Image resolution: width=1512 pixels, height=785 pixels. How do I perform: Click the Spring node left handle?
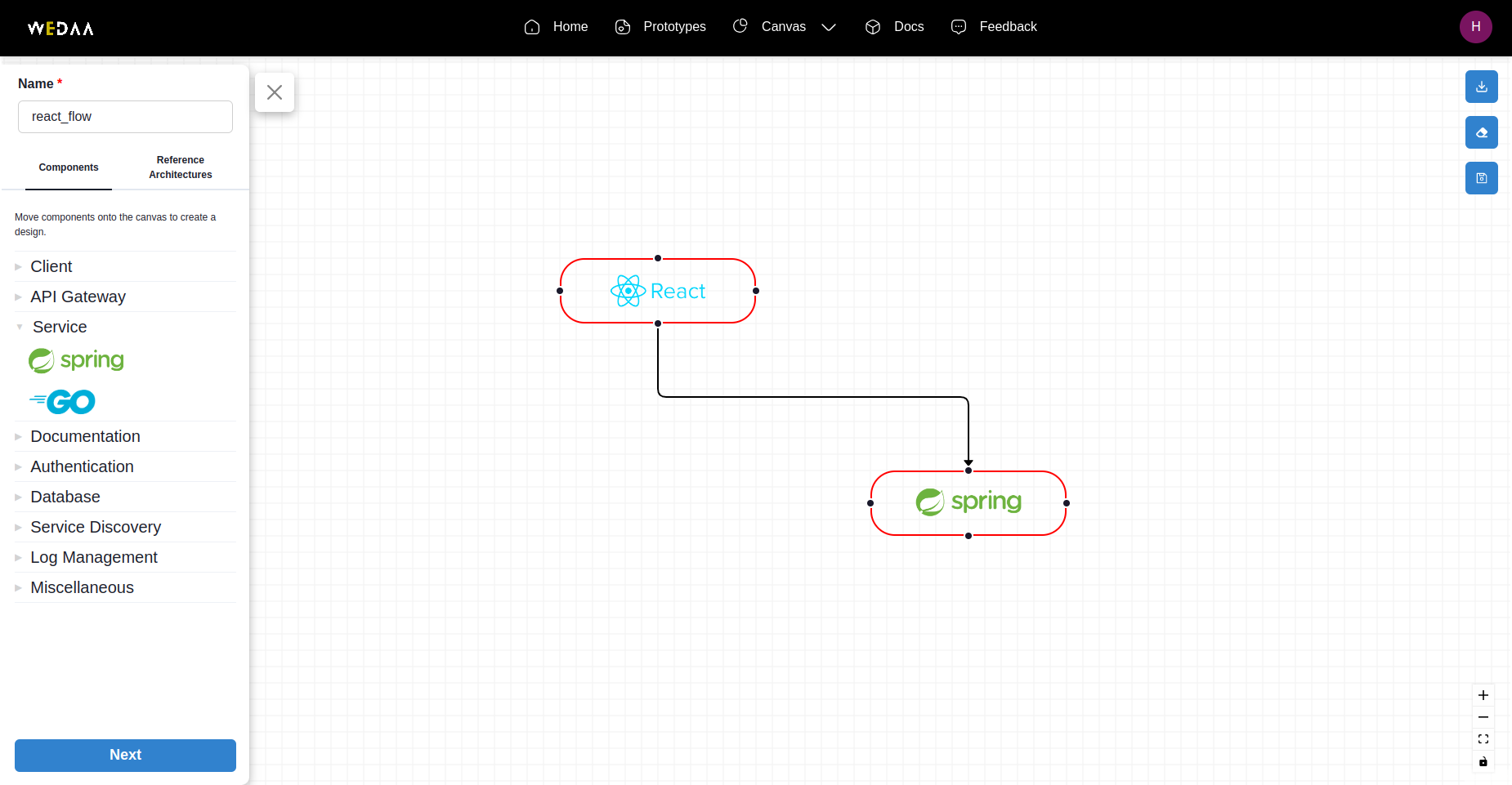point(870,503)
